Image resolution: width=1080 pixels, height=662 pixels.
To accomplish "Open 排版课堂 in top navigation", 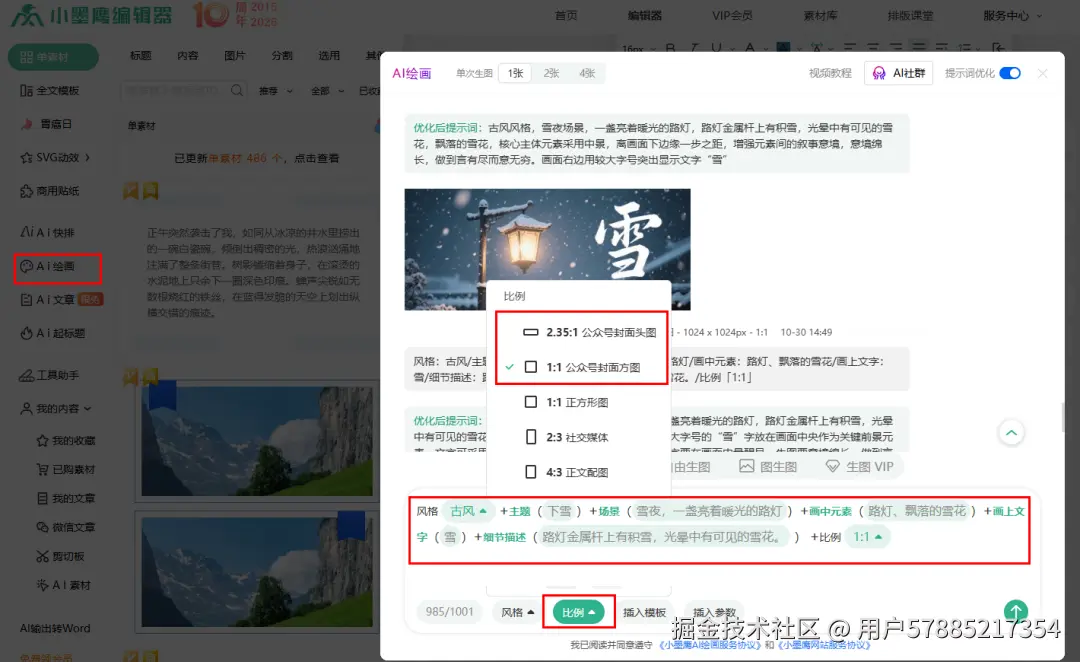I will tap(910, 15).
